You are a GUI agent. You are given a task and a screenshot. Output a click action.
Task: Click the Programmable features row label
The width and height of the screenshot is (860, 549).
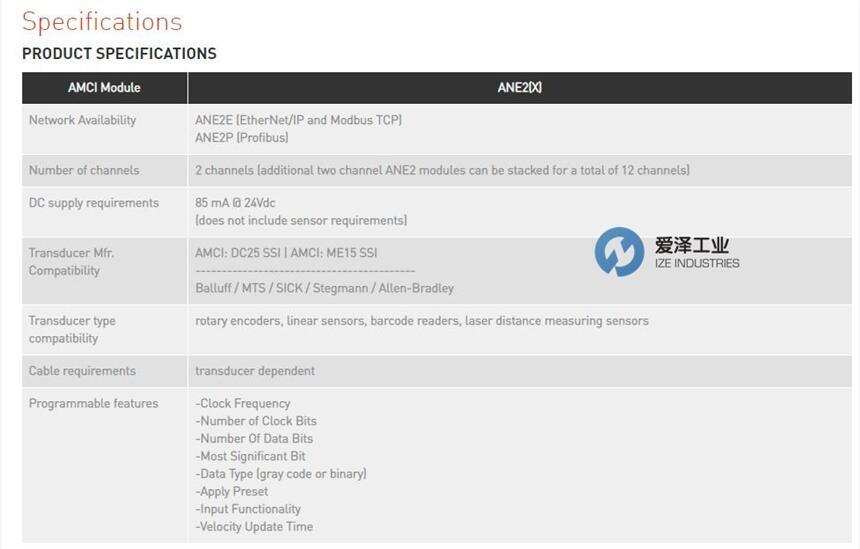pos(93,404)
